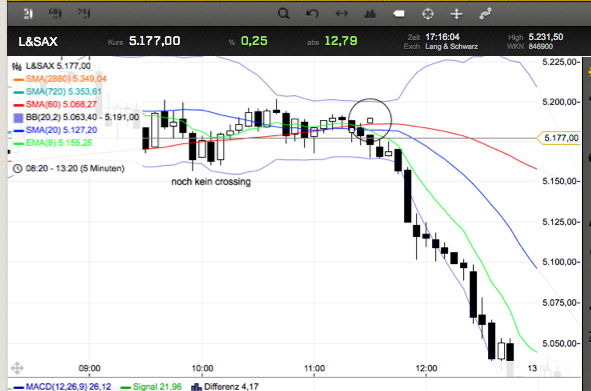Click the percent change value 0,25
Image resolution: width=591 pixels, height=391 pixels.
point(254,41)
